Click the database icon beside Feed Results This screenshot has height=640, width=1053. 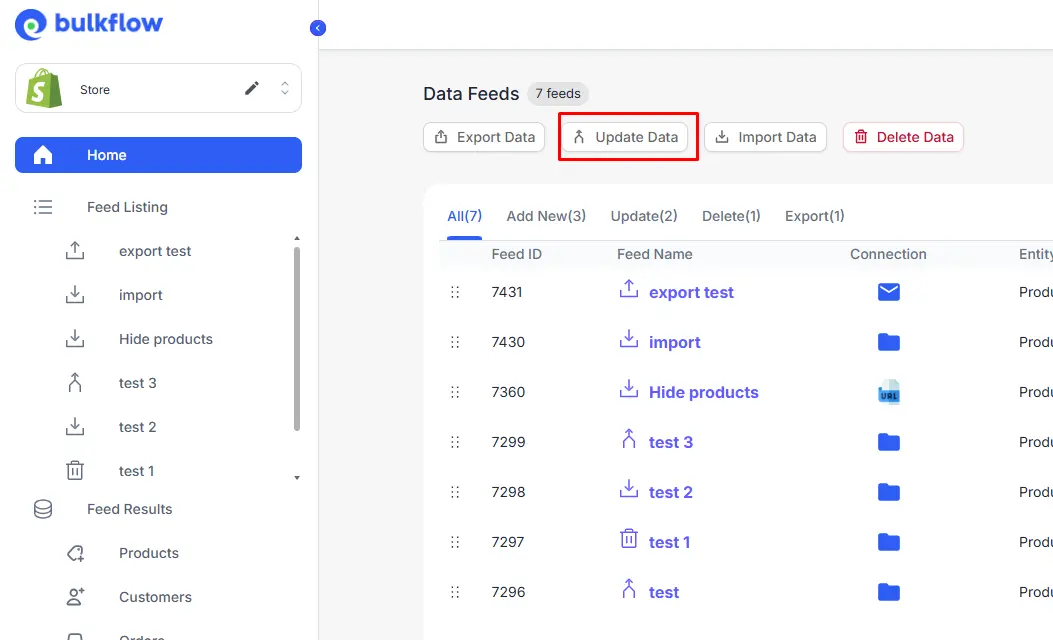pyautogui.click(x=42, y=509)
